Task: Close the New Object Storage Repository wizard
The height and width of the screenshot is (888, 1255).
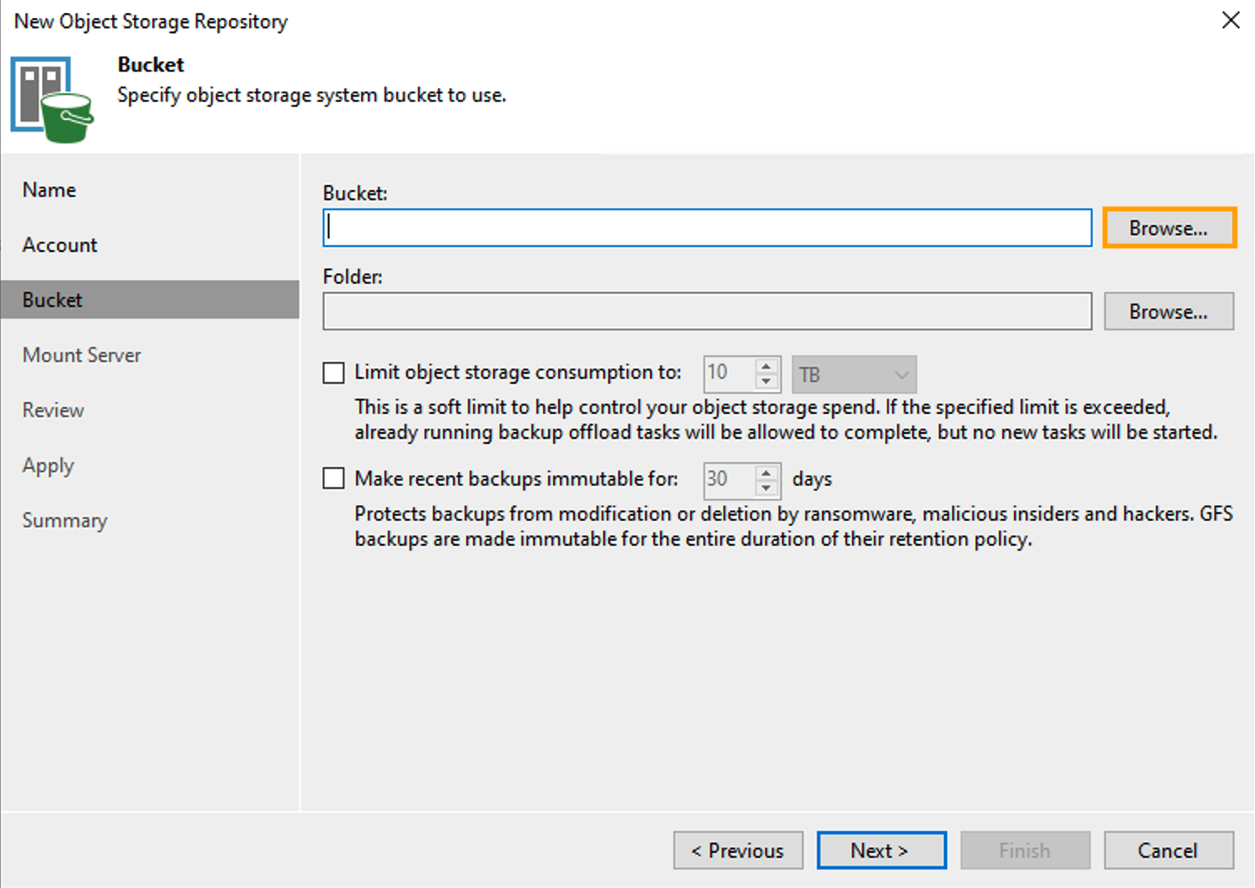Action: pos(1230,20)
